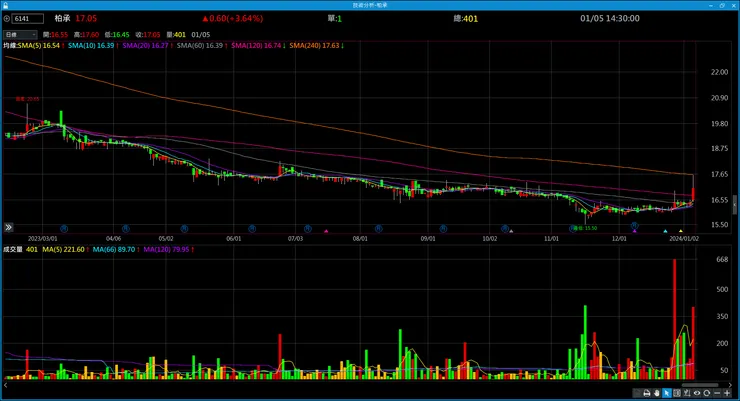Image resolution: width=740 pixels, height=401 pixels.
Task: Click the horizontal scrollbar thumb
Action: pyautogui.click(x=700, y=385)
